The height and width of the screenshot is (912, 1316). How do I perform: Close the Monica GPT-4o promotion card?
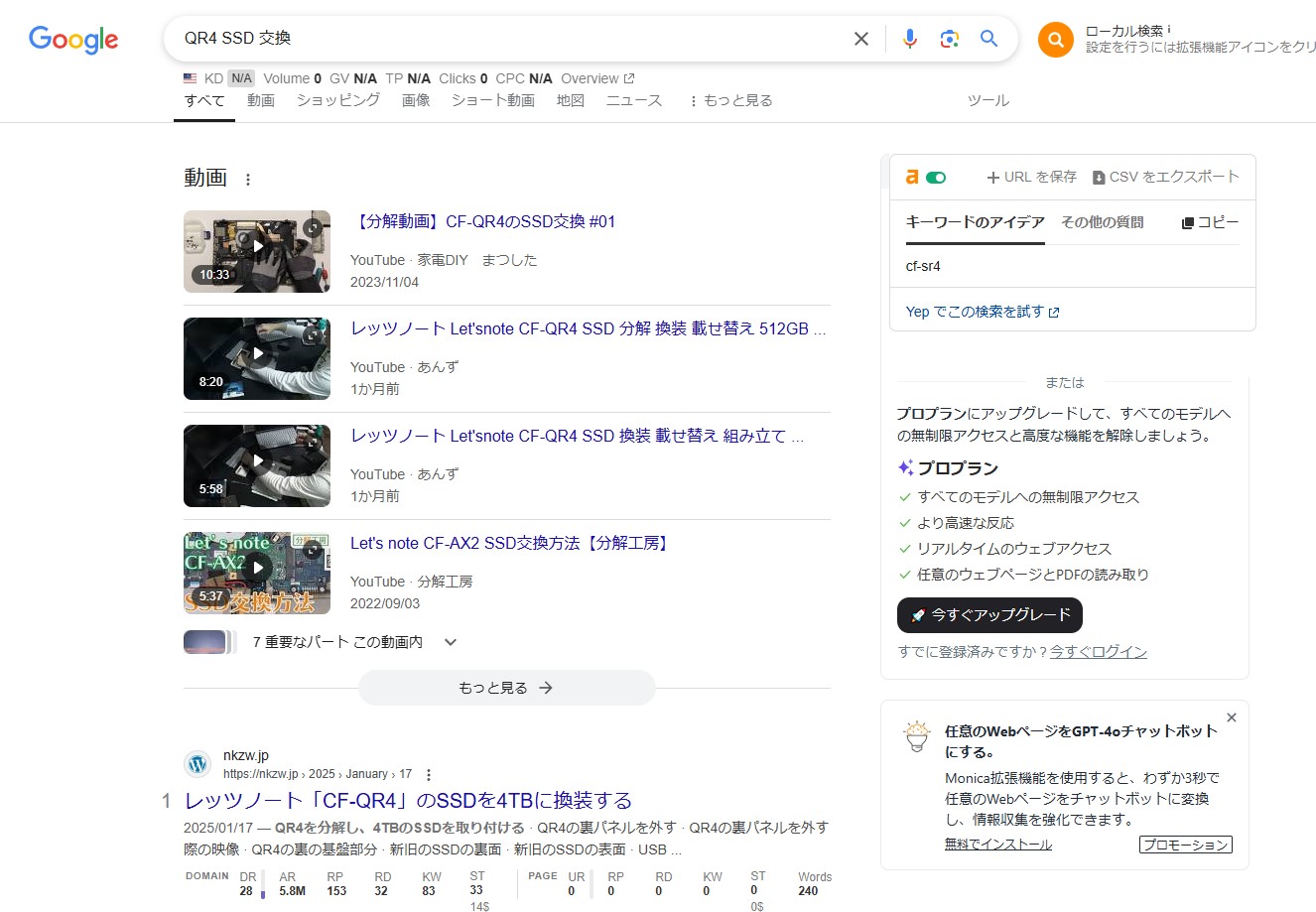point(1232,717)
